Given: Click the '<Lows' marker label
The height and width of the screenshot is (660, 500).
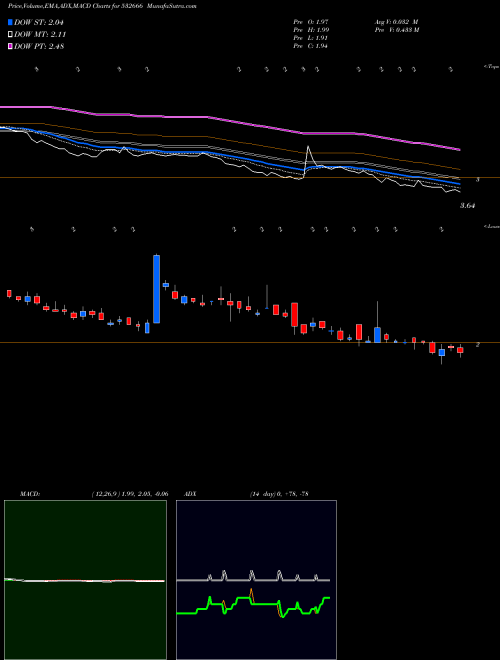Looking at the screenshot, I should [x=492, y=226].
